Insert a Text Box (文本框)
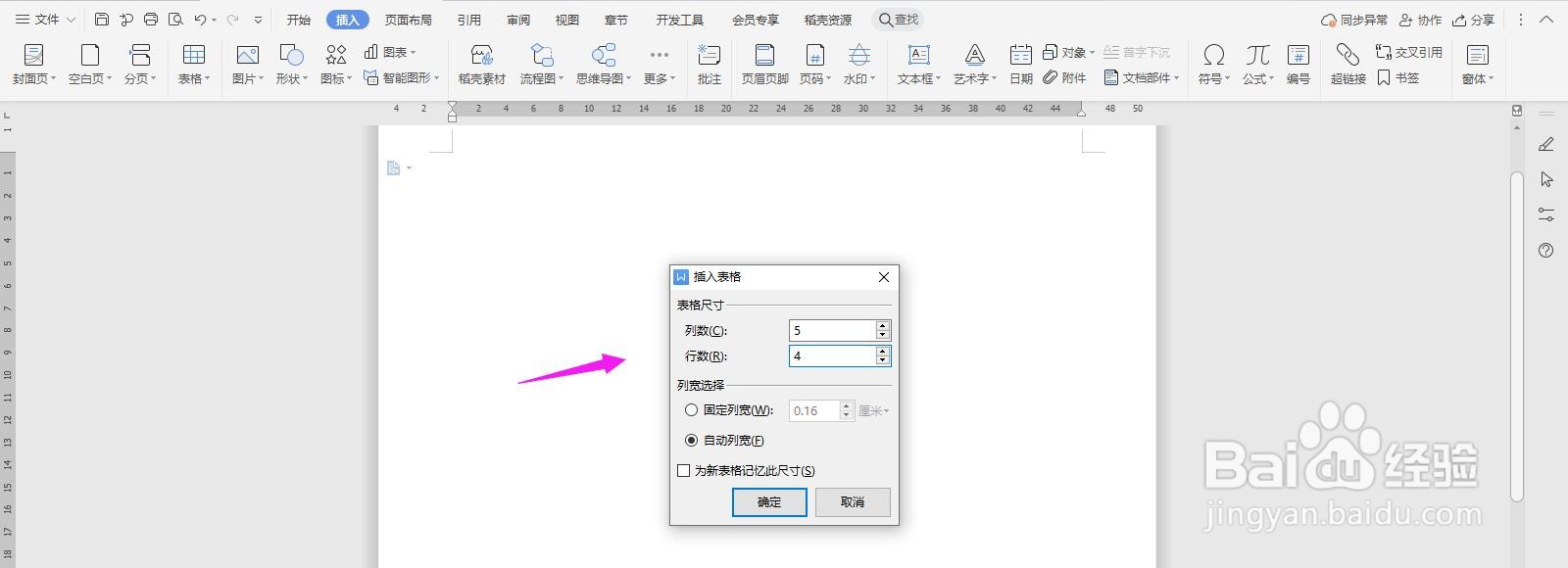Screen dimensions: 1568x568 coord(918,65)
